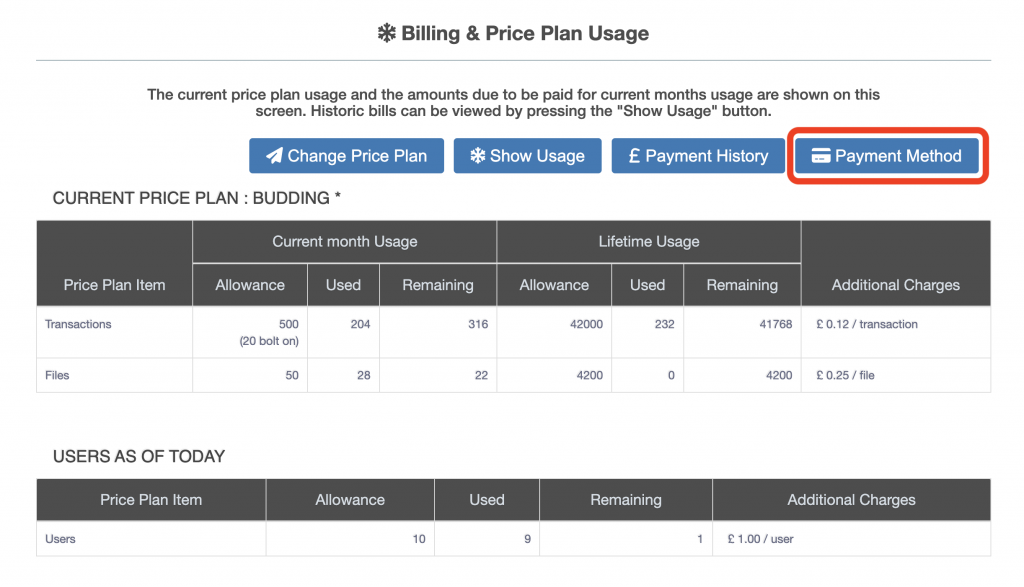Click the Price Plan Item header in users table

[x=151, y=499]
